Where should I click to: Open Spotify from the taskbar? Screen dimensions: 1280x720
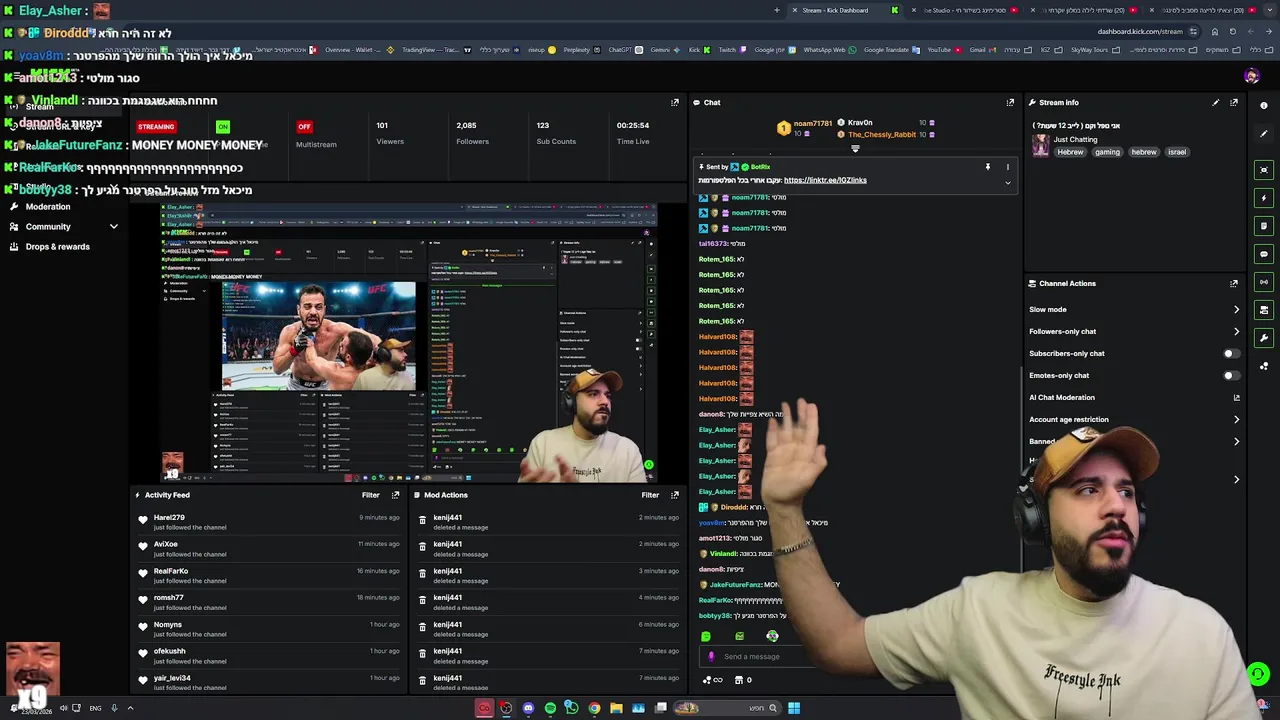point(550,708)
